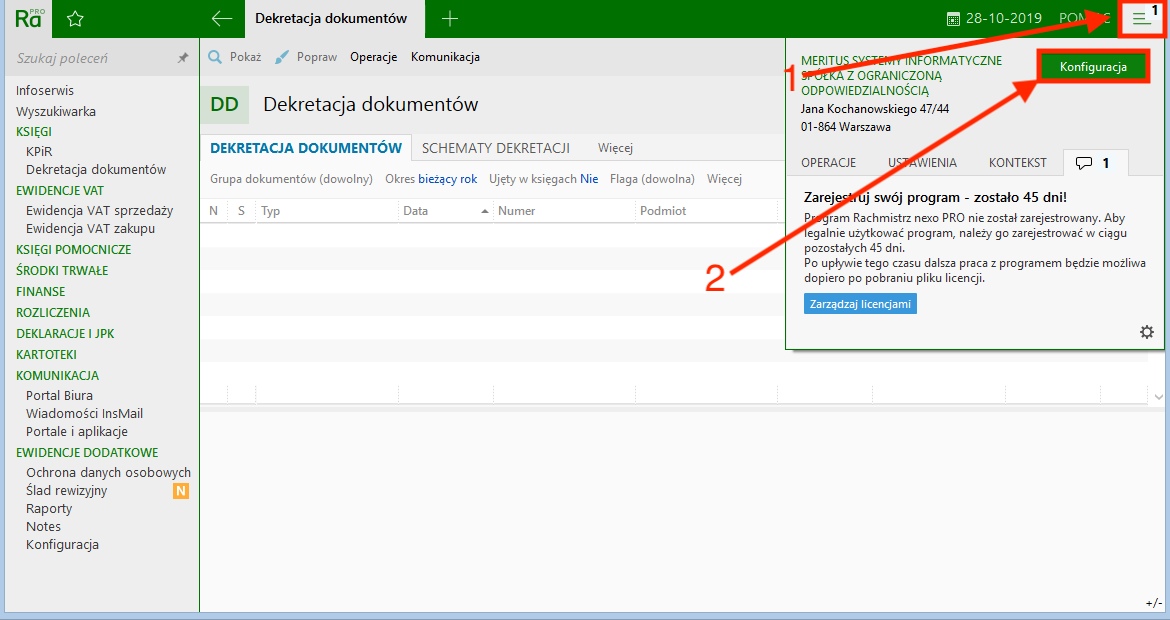Pin the command search sidebar

183,58
